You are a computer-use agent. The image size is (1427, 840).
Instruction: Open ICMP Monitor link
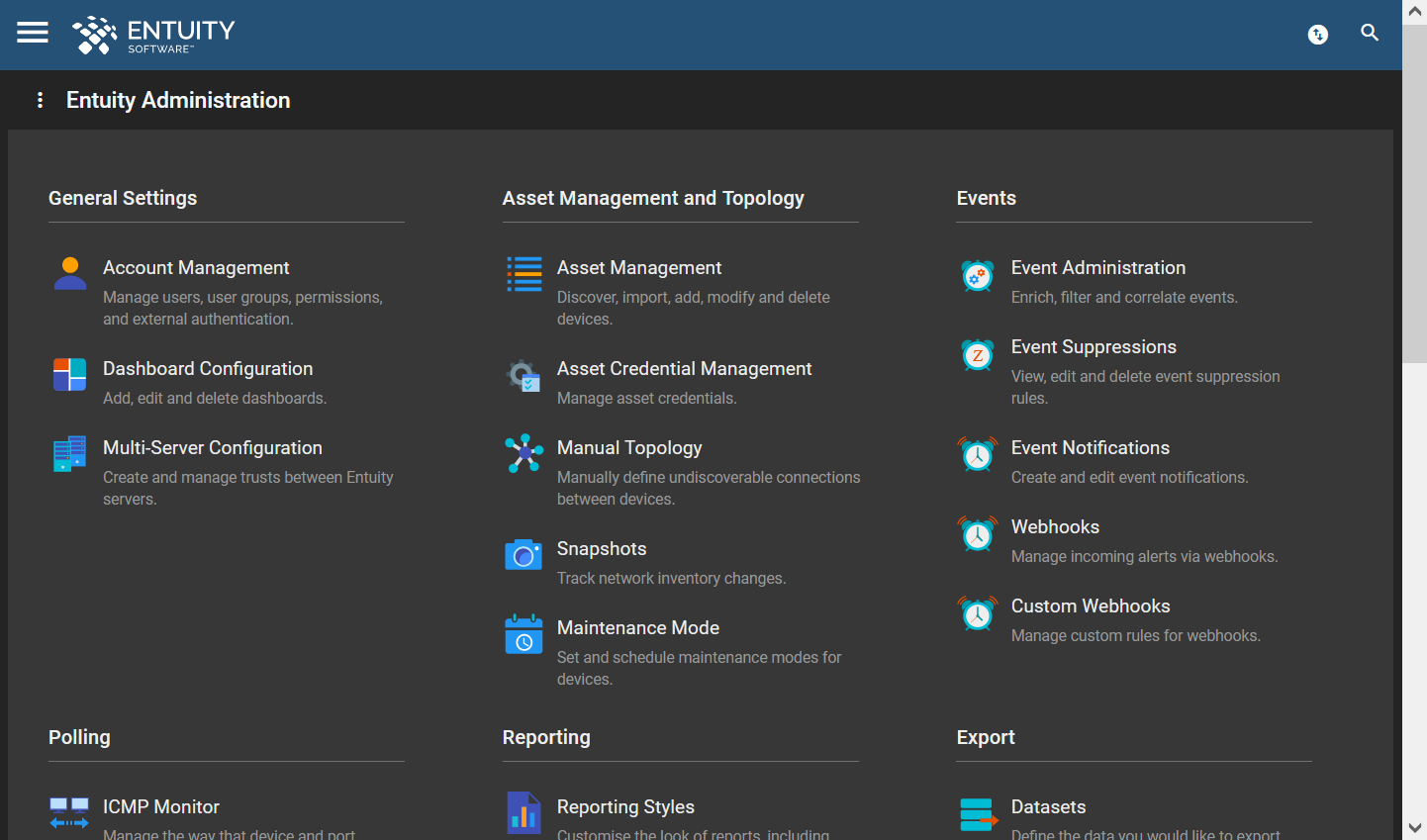click(161, 807)
